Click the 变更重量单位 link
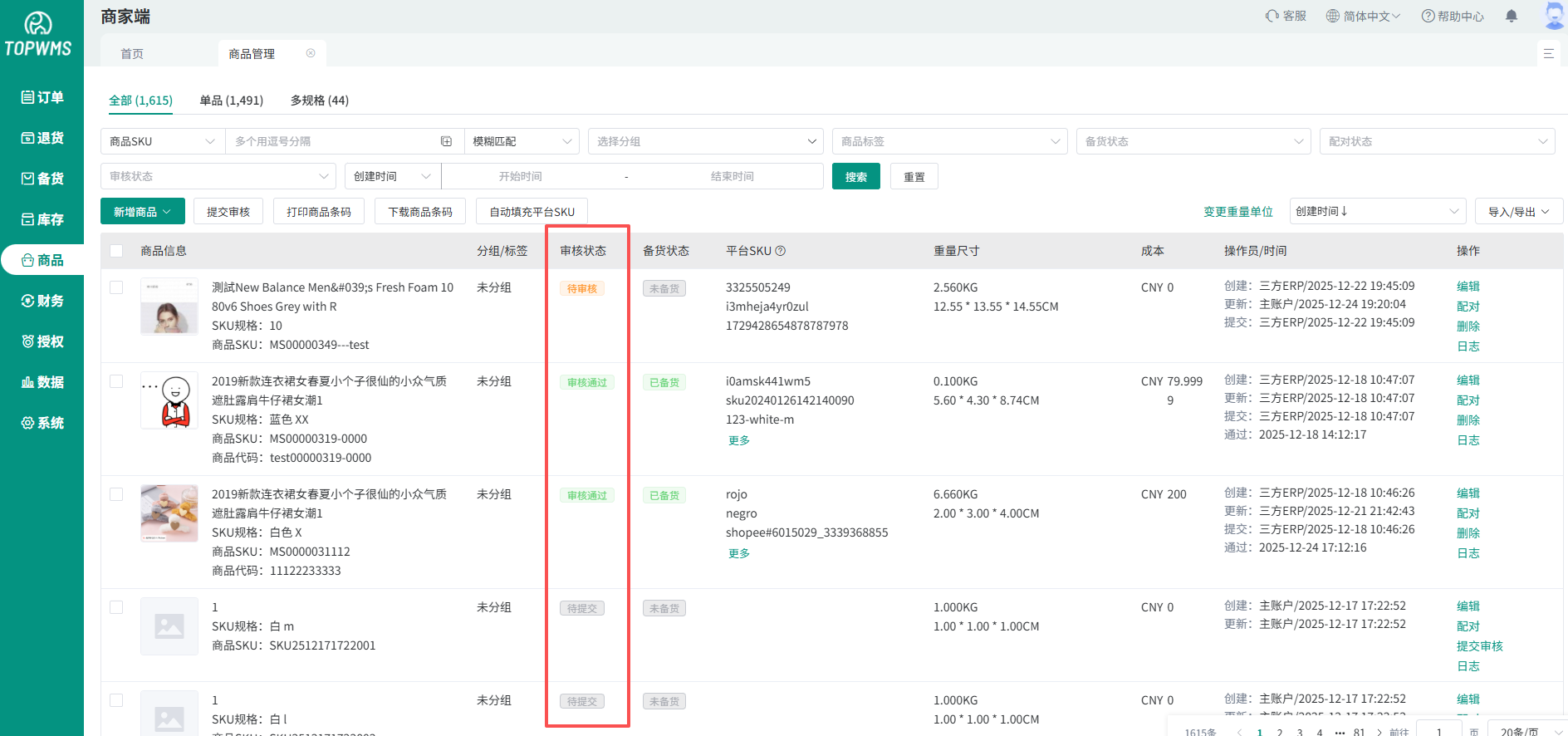 [x=1237, y=212]
